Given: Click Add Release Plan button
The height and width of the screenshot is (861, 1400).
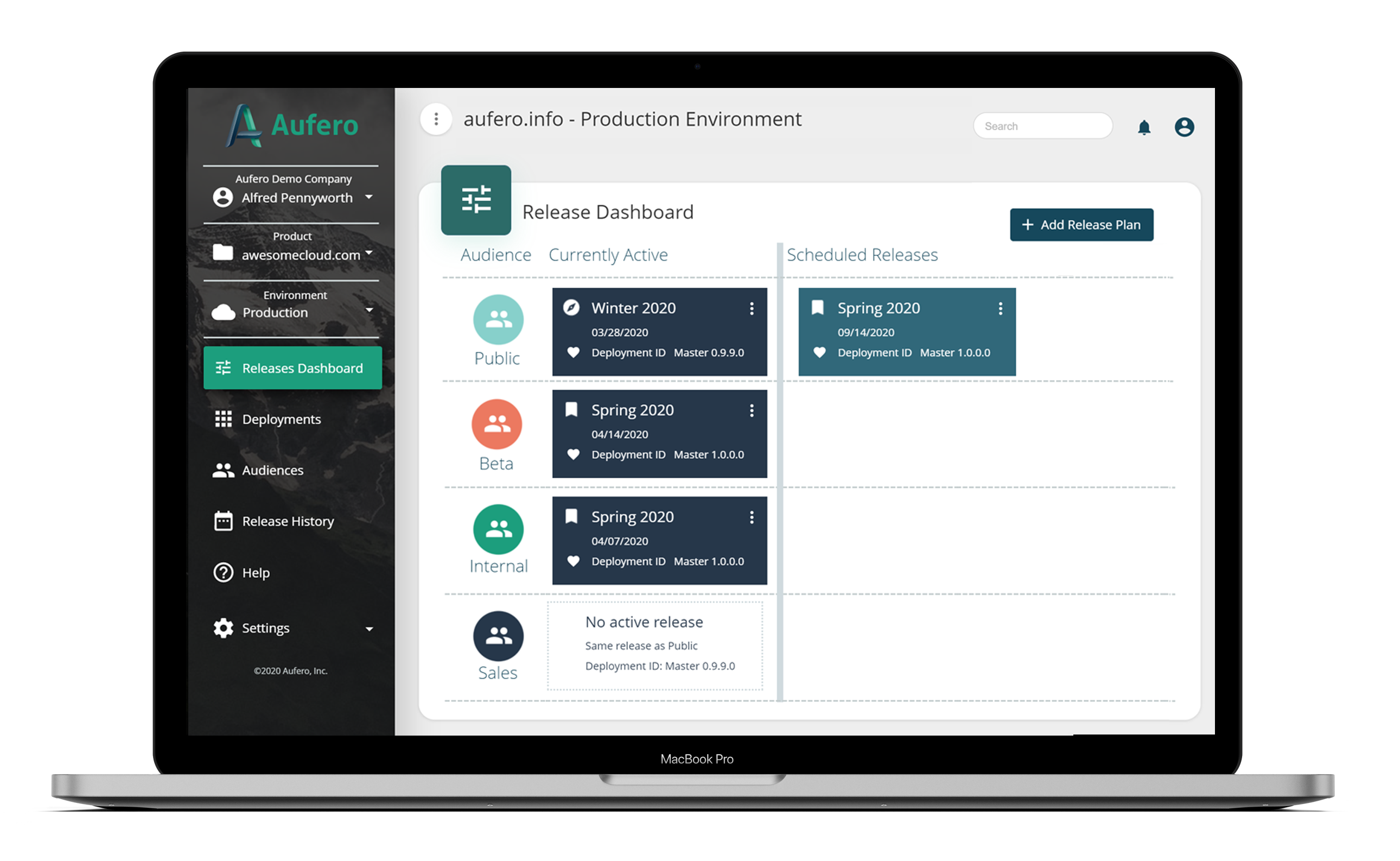Looking at the screenshot, I should point(1083,225).
